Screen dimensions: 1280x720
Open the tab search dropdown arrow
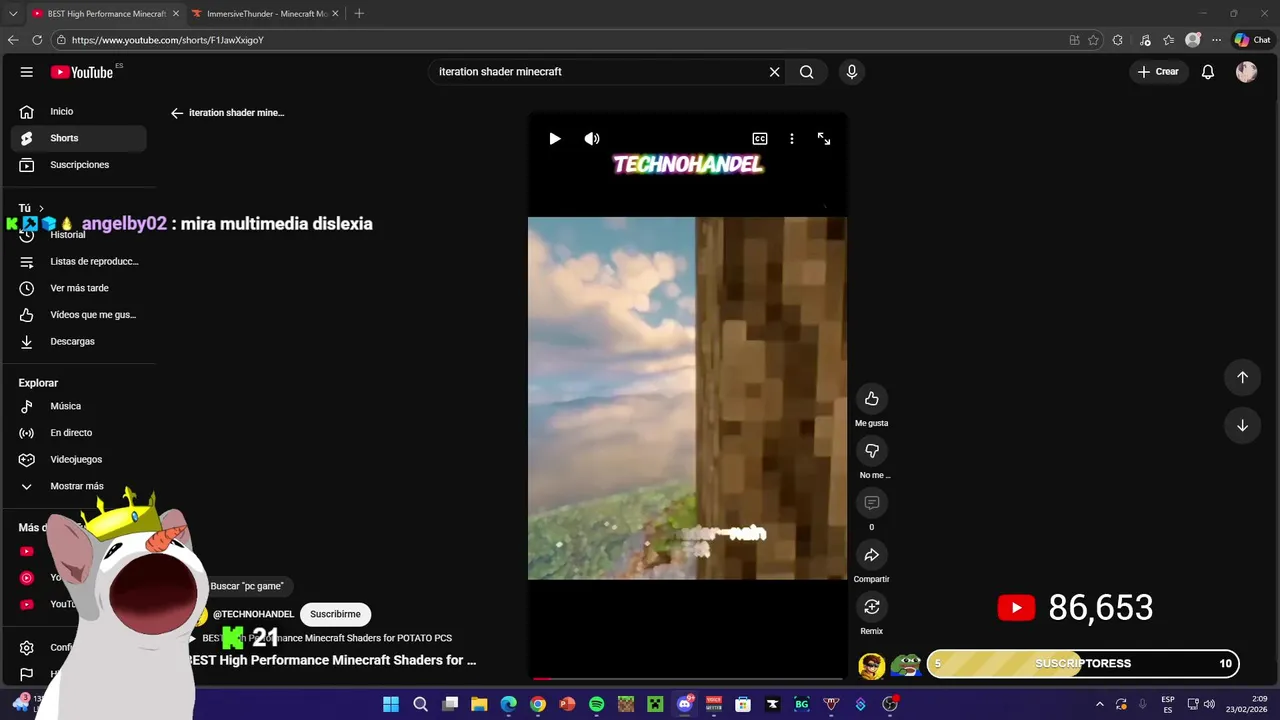[13, 14]
